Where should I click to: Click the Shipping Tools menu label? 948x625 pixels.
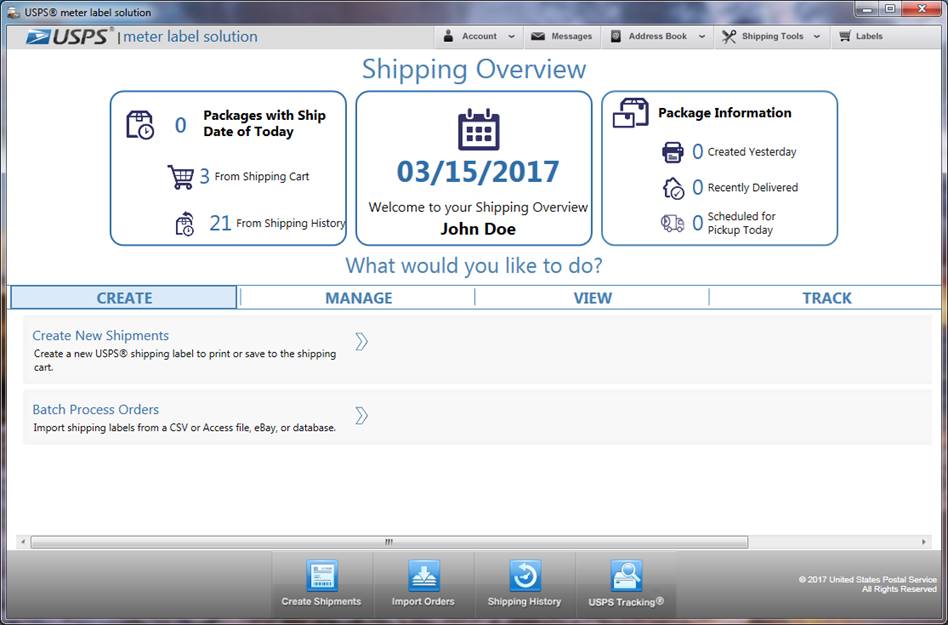pyautogui.click(x=773, y=36)
